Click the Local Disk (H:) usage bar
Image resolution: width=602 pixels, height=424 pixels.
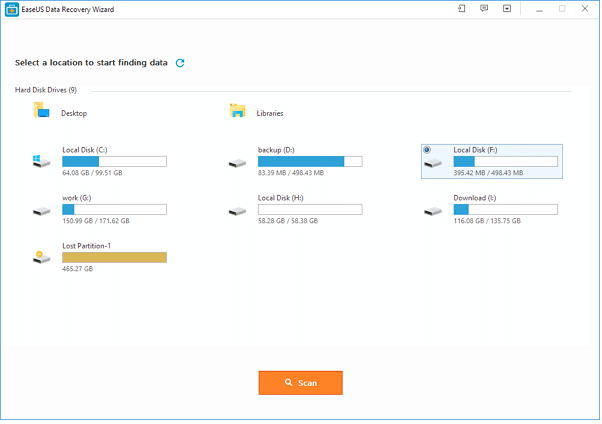point(310,210)
